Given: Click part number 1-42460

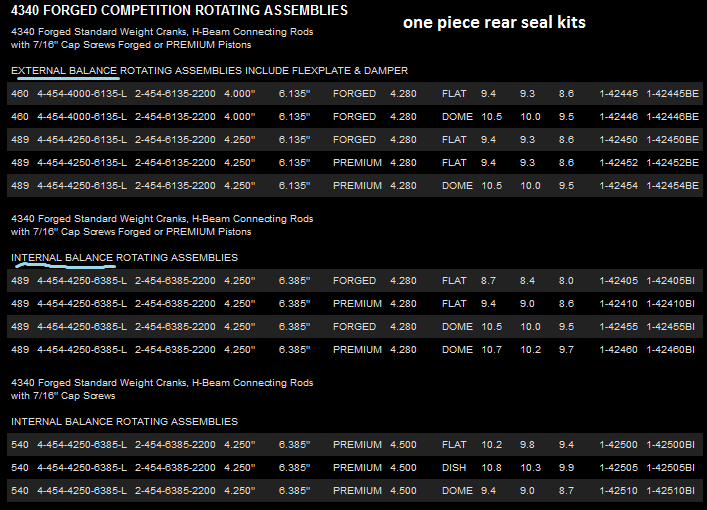Looking at the screenshot, I should (x=618, y=350).
